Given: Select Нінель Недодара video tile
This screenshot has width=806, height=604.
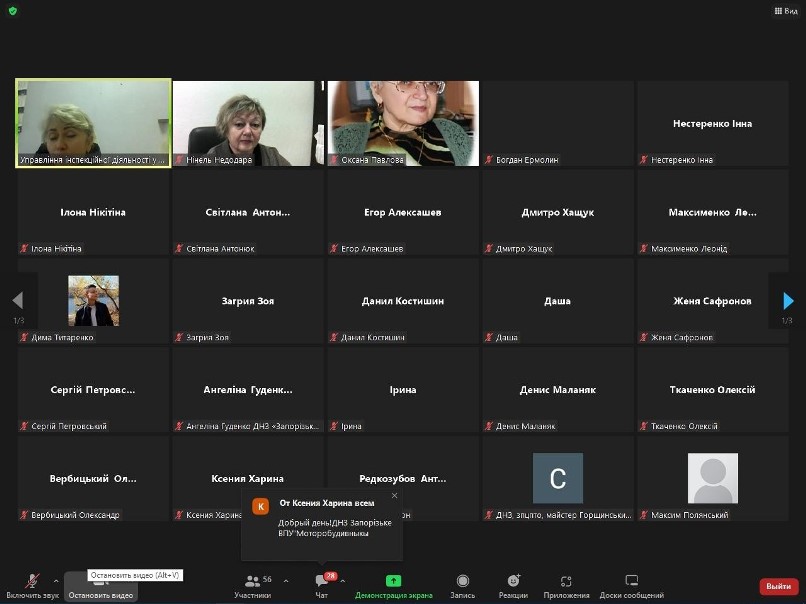Looking at the screenshot, I should (x=248, y=123).
